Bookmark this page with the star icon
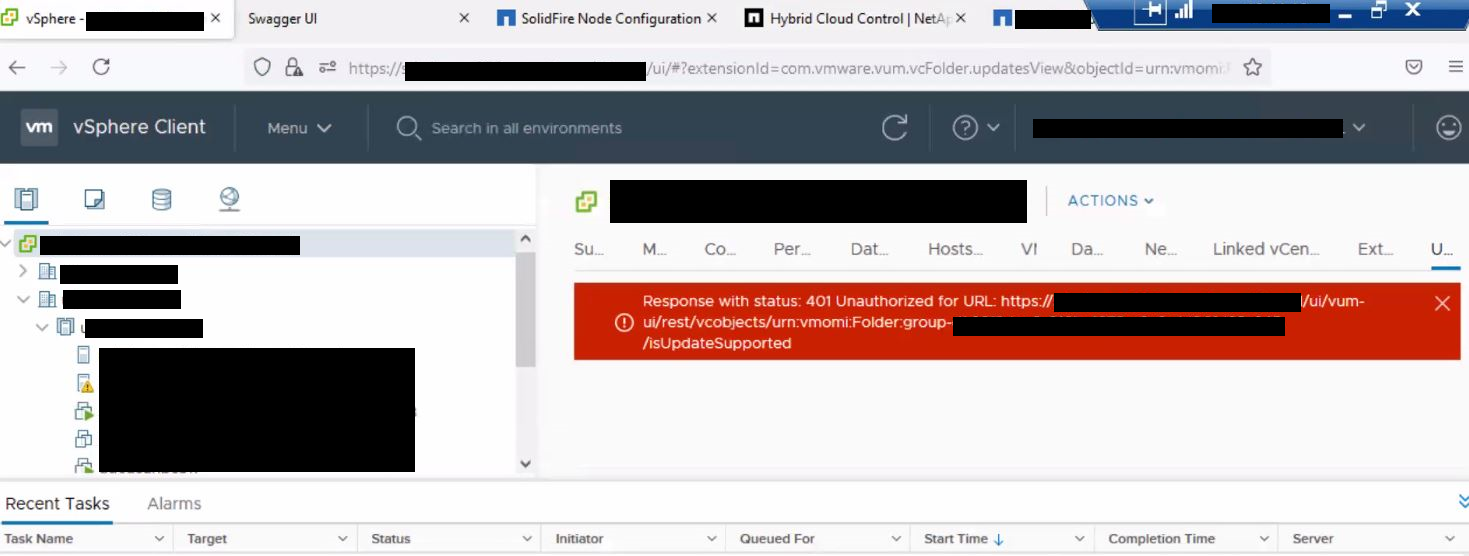 (x=1252, y=67)
